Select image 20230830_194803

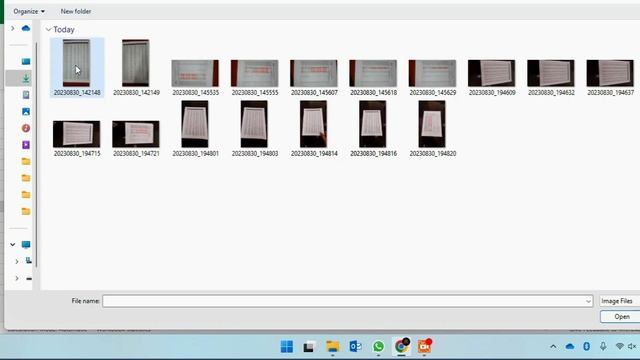[255, 129]
